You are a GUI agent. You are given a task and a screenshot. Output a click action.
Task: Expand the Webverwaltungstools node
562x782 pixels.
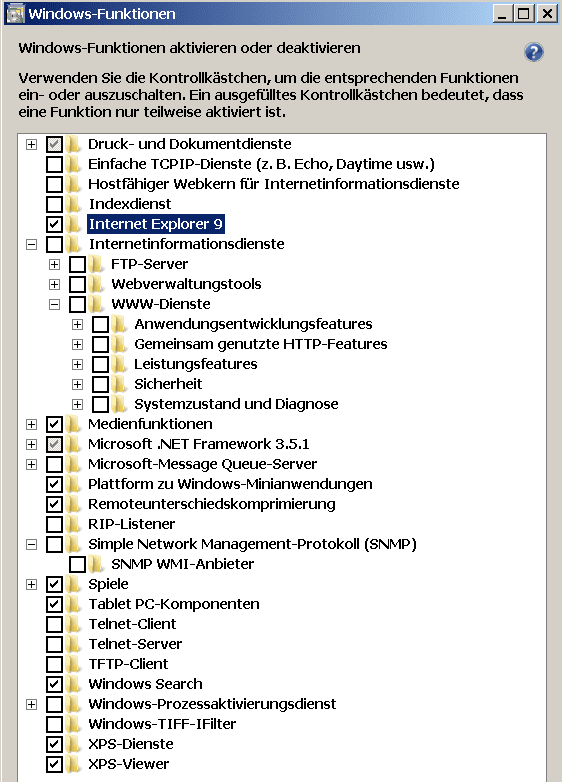click(54, 284)
